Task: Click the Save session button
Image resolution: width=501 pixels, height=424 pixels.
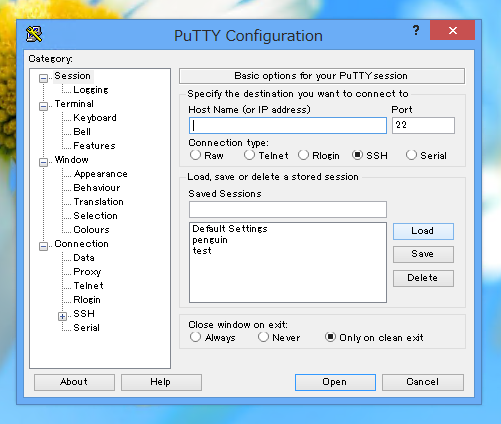Action: coord(423,254)
